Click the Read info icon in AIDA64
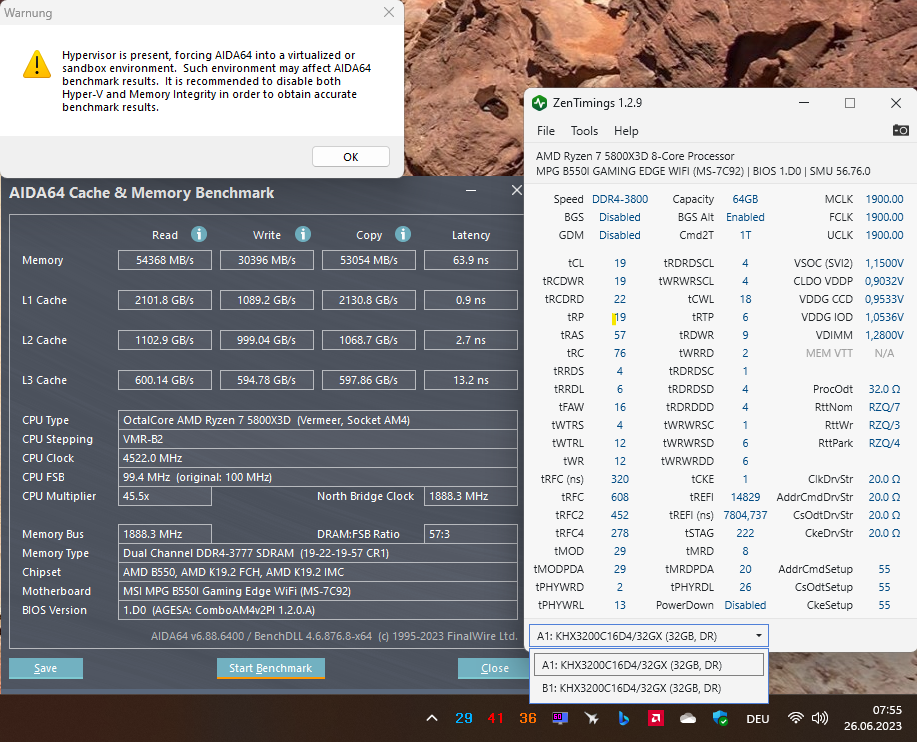 (x=199, y=234)
